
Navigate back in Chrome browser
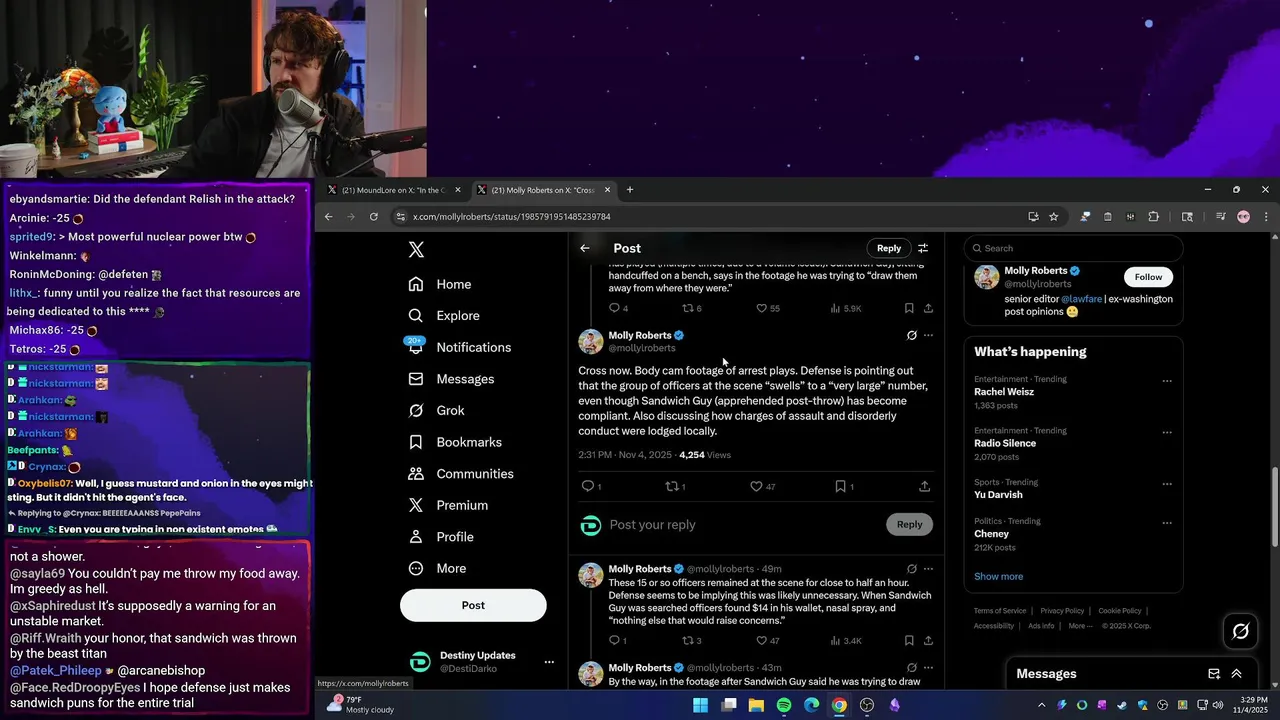328,216
